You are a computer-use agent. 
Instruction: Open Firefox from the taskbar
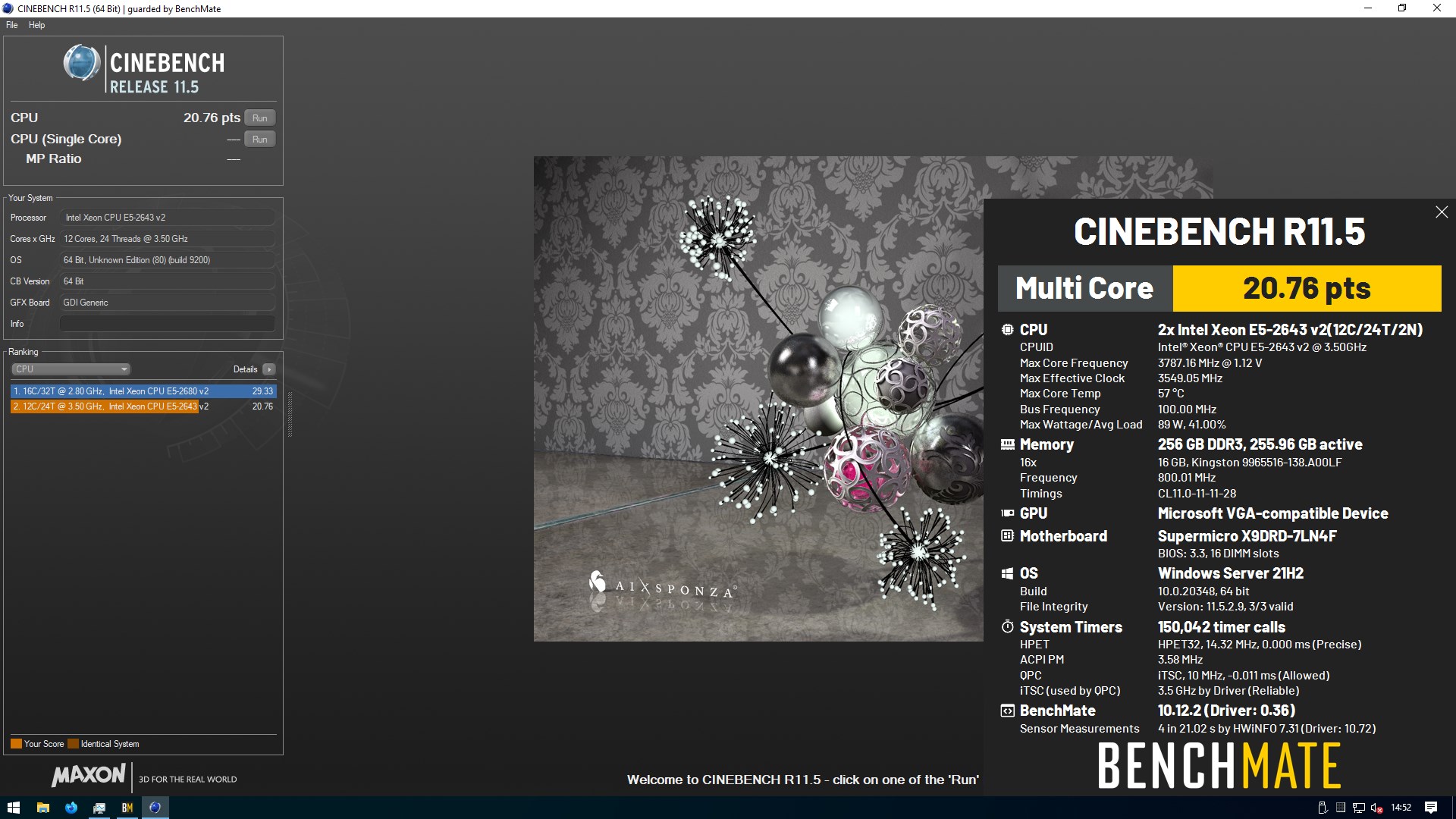(x=71, y=808)
